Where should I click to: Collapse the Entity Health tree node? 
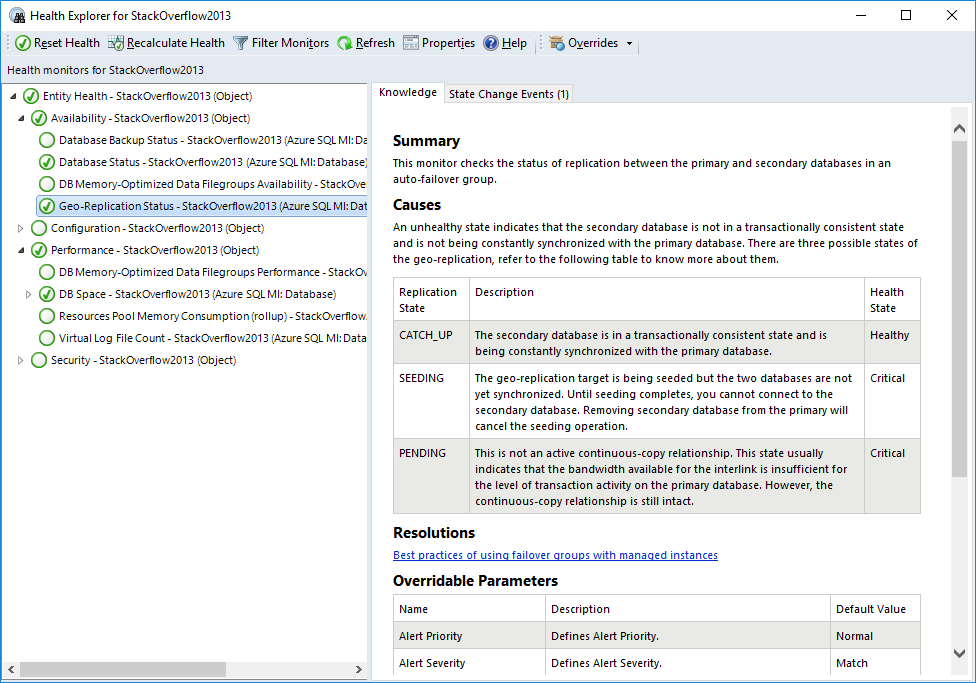click(x=13, y=97)
